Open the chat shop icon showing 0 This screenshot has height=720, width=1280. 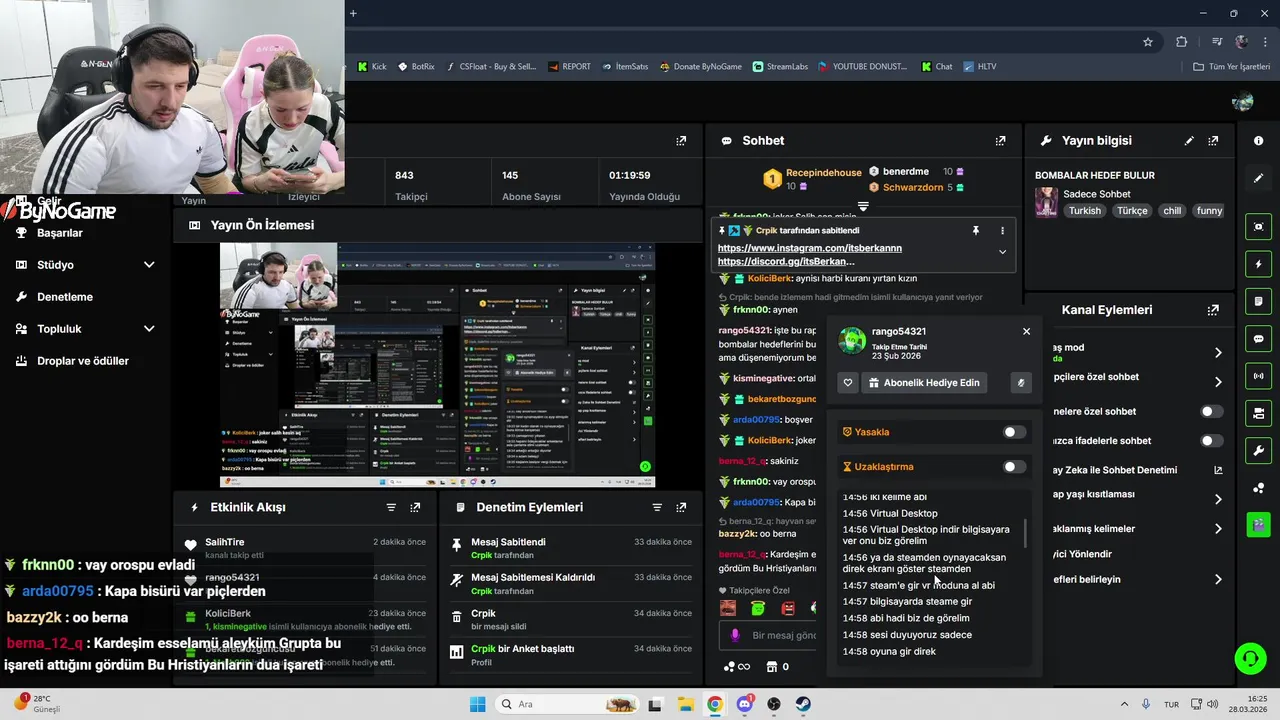pyautogui.click(x=777, y=667)
